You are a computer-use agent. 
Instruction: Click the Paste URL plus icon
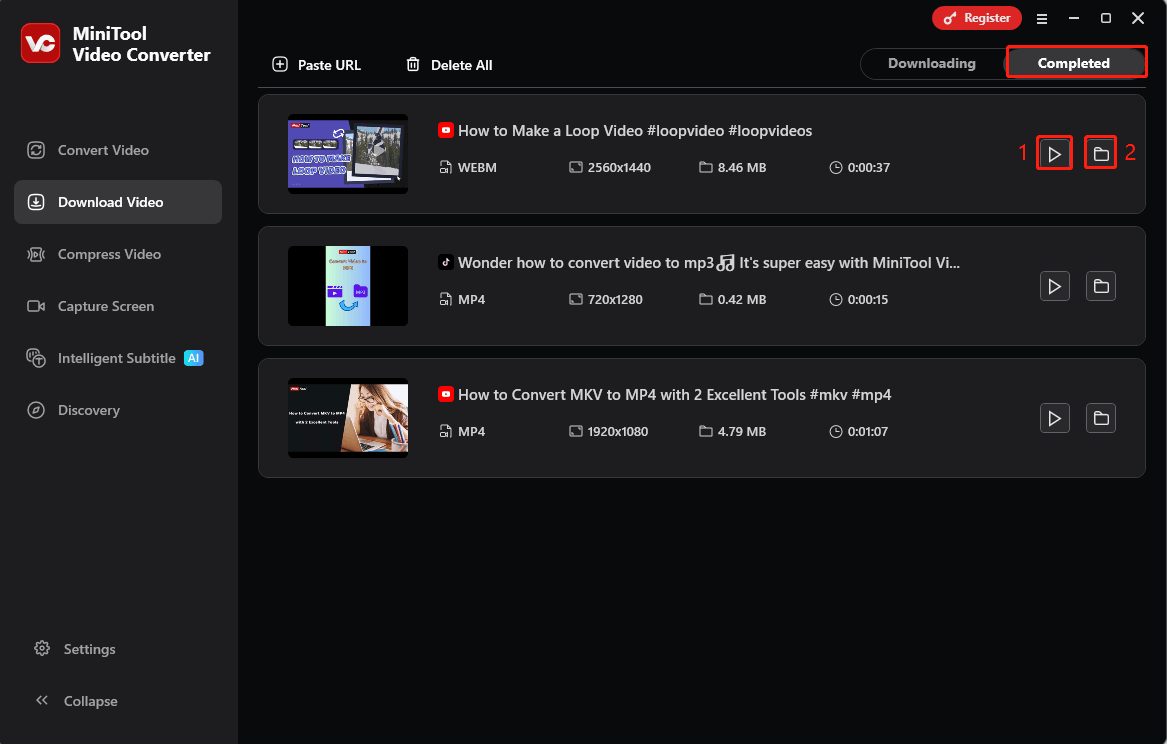click(280, 64)
